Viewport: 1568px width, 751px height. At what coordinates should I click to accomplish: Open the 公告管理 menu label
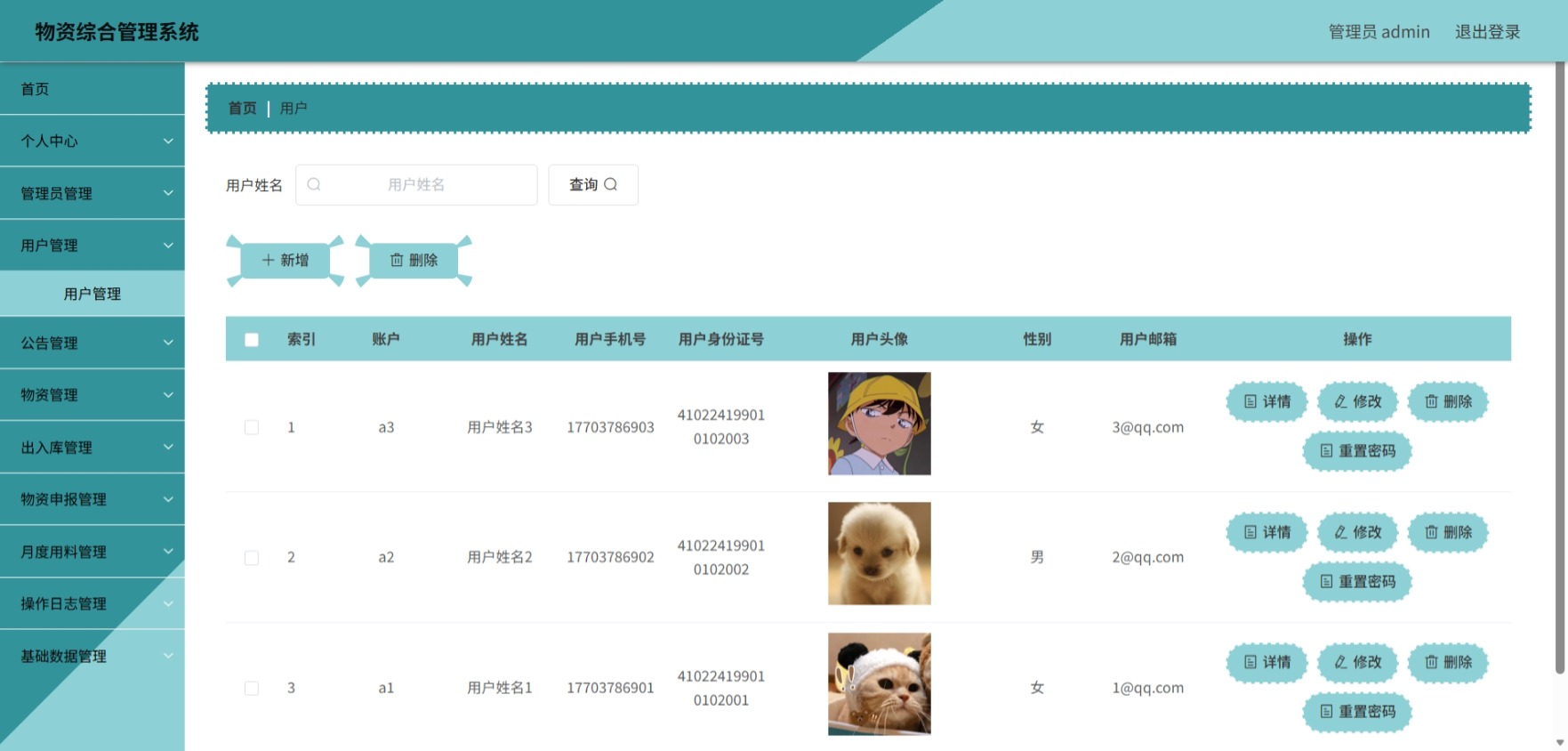click(49, 343)
